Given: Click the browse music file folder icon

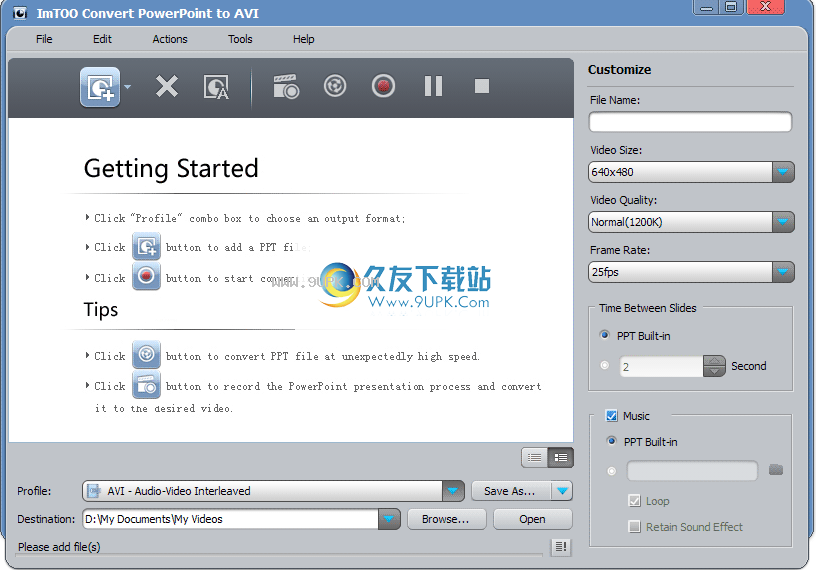Looking at the screenshot, I should coord(776,470).
